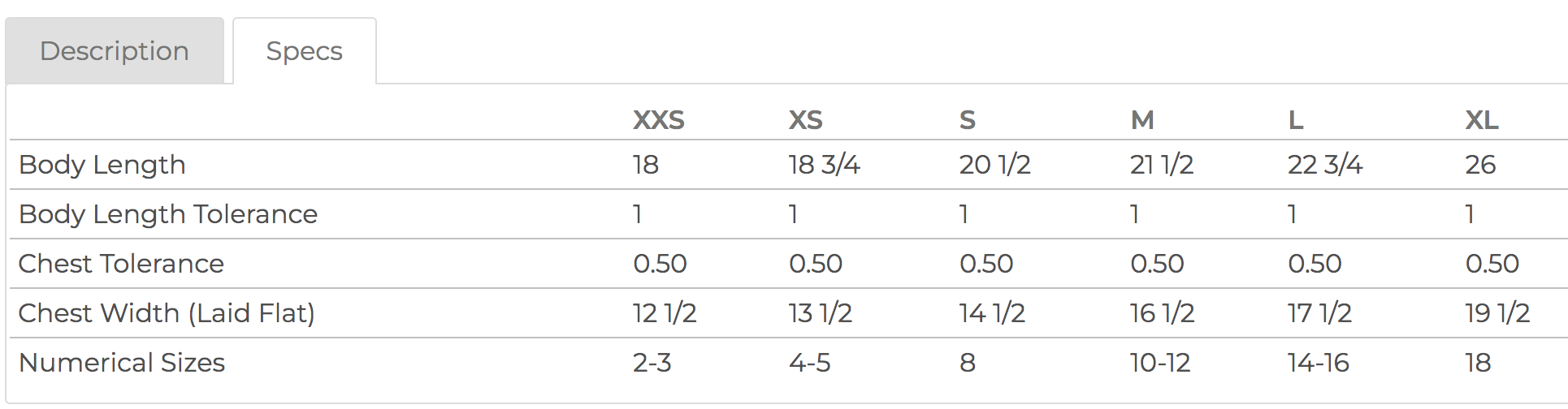The height and width of the screenshot is (409, 1568).
Task: Select numerical size 10-12 cell
Action: click(1160, 363)
